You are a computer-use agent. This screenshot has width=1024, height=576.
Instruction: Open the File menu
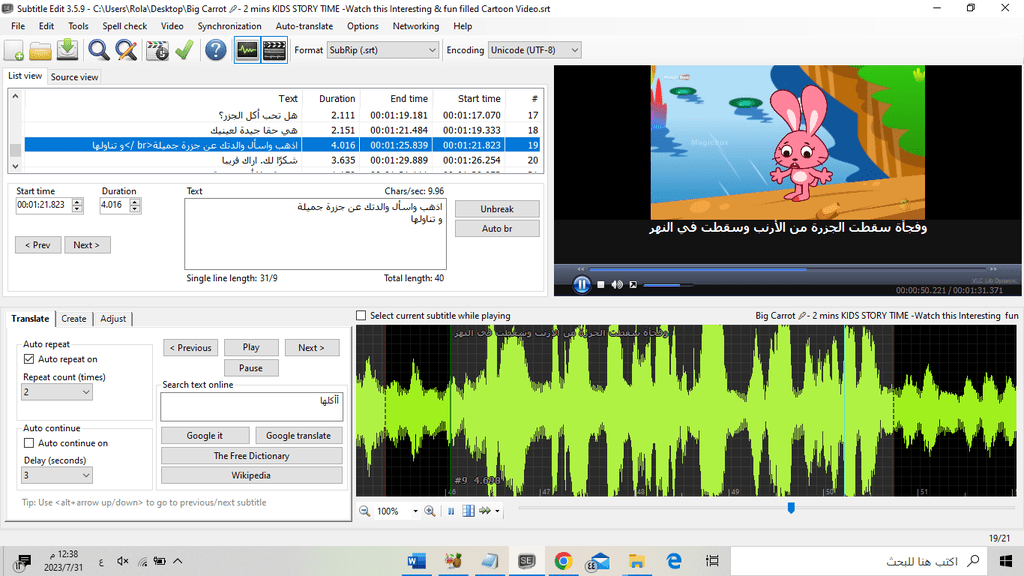click(18, 26)
